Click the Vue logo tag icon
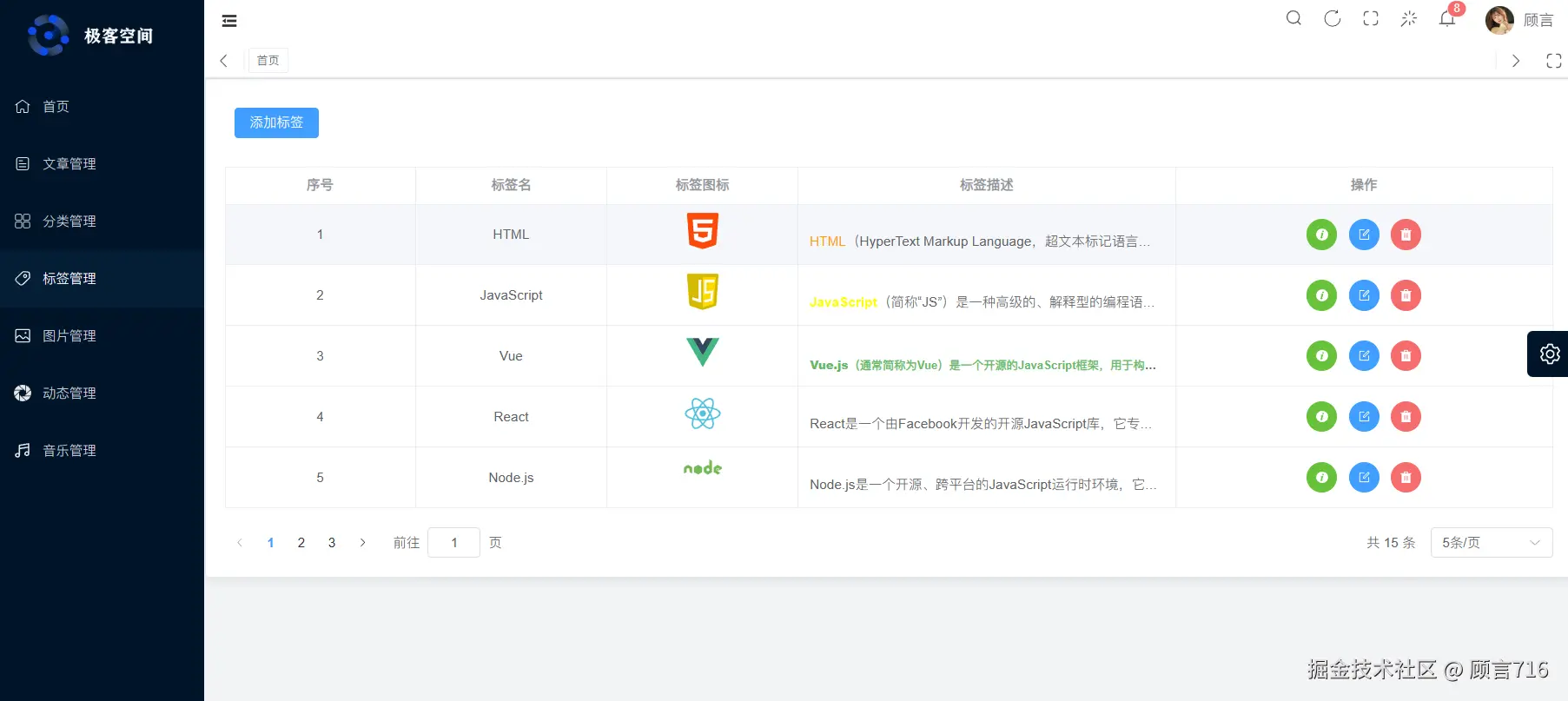 click(702, 352)
